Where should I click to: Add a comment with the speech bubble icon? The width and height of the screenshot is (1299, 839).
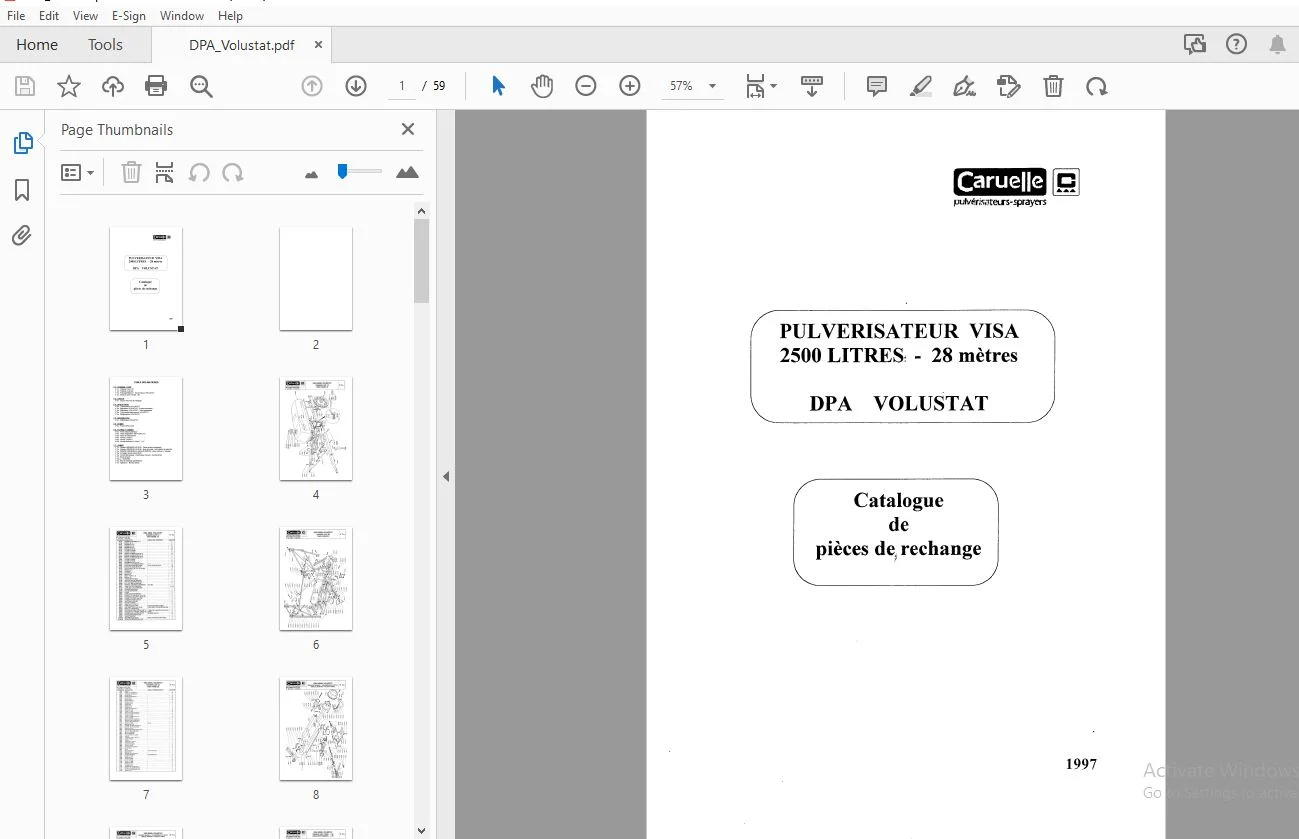click(x=877, y=86)
